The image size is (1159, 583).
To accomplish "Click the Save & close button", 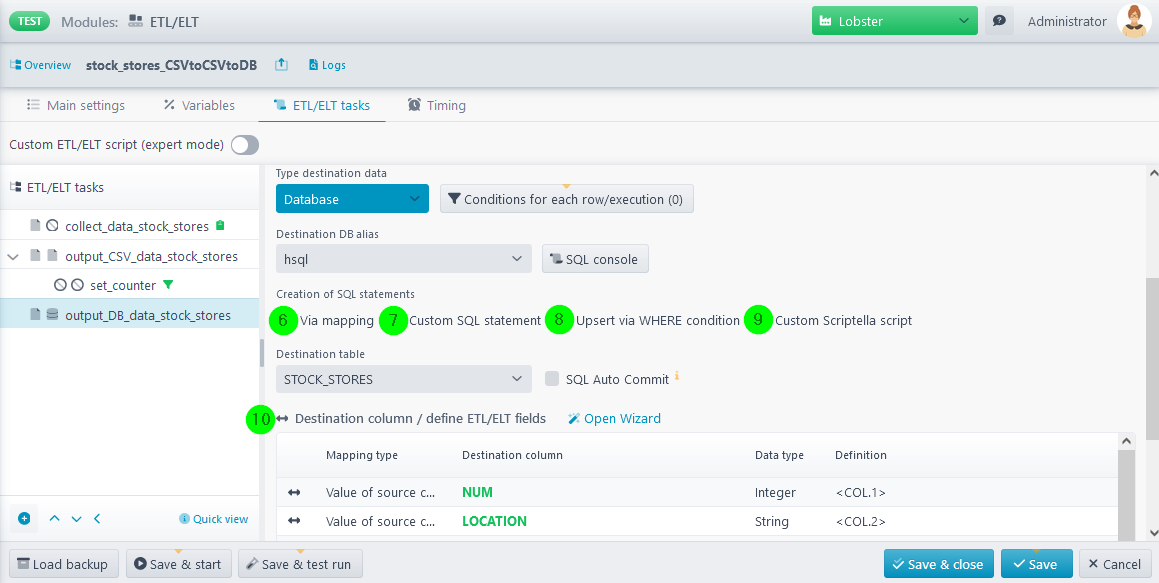I will click(938, 564).
